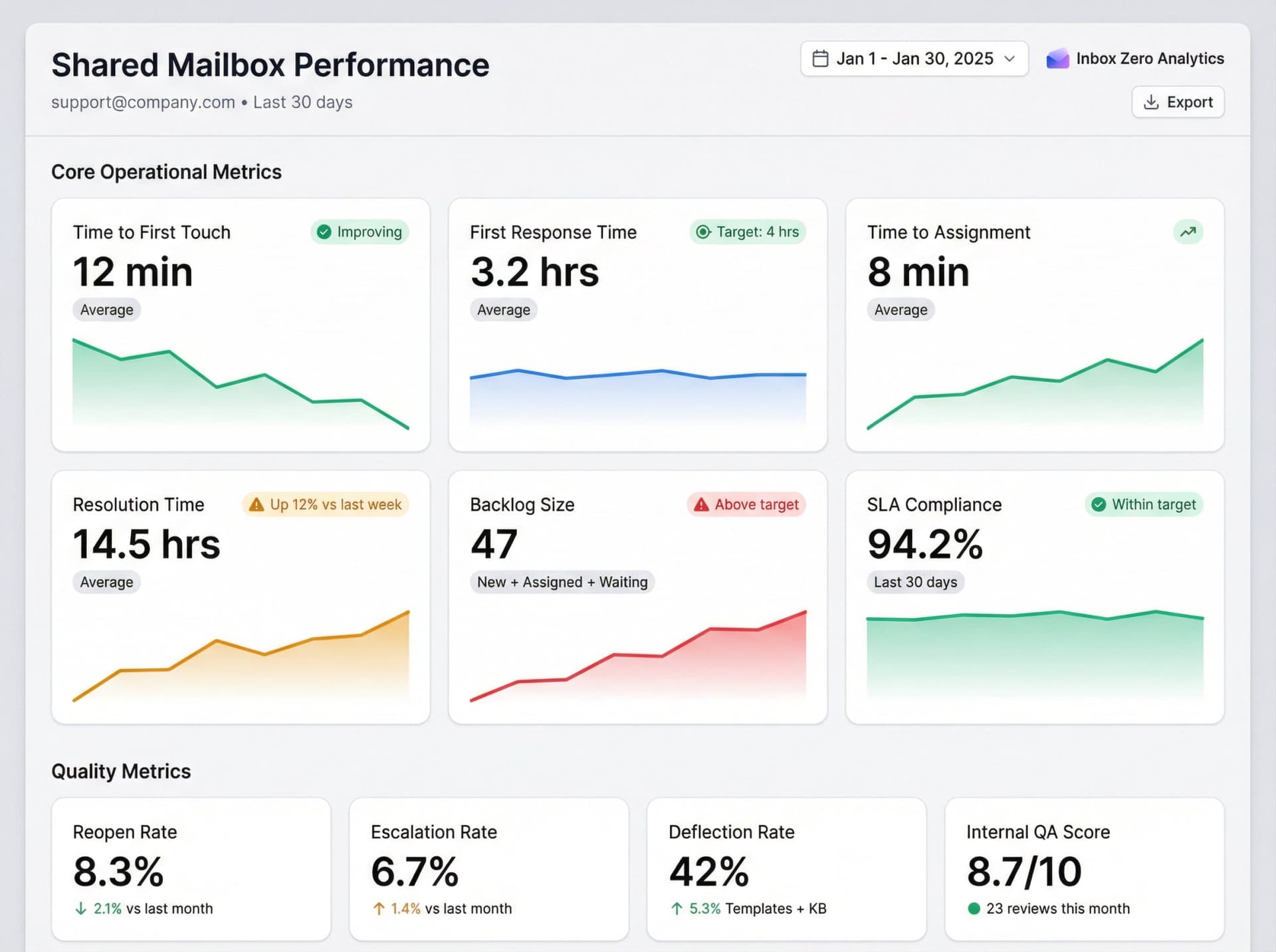The width and height of the screenshot is (1276, 952).
Task: Click the Export button
Action: [x=1178, y=102]
